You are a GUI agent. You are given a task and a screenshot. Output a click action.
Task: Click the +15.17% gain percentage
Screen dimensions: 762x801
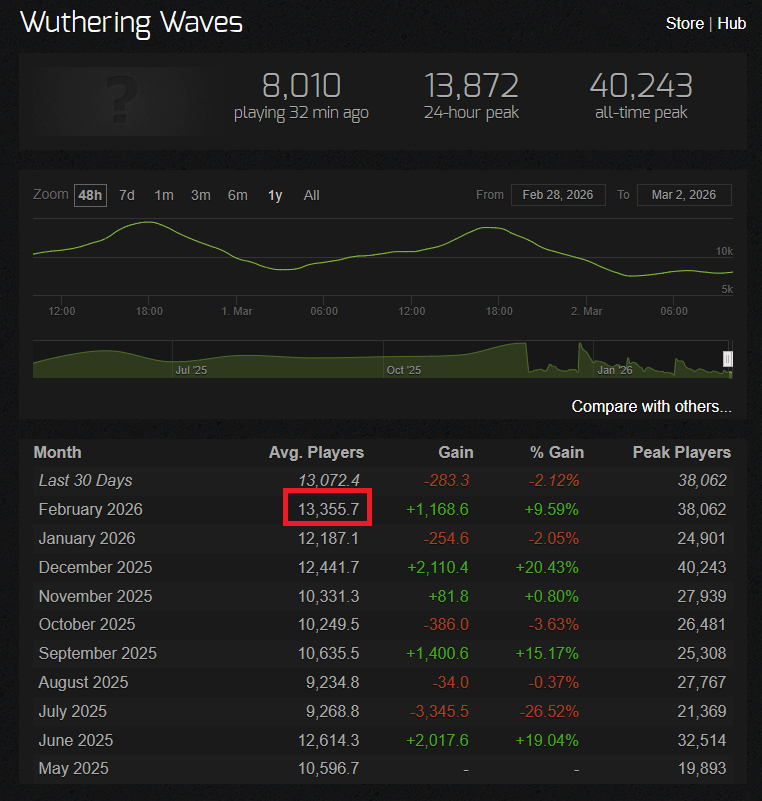point(547,653)
